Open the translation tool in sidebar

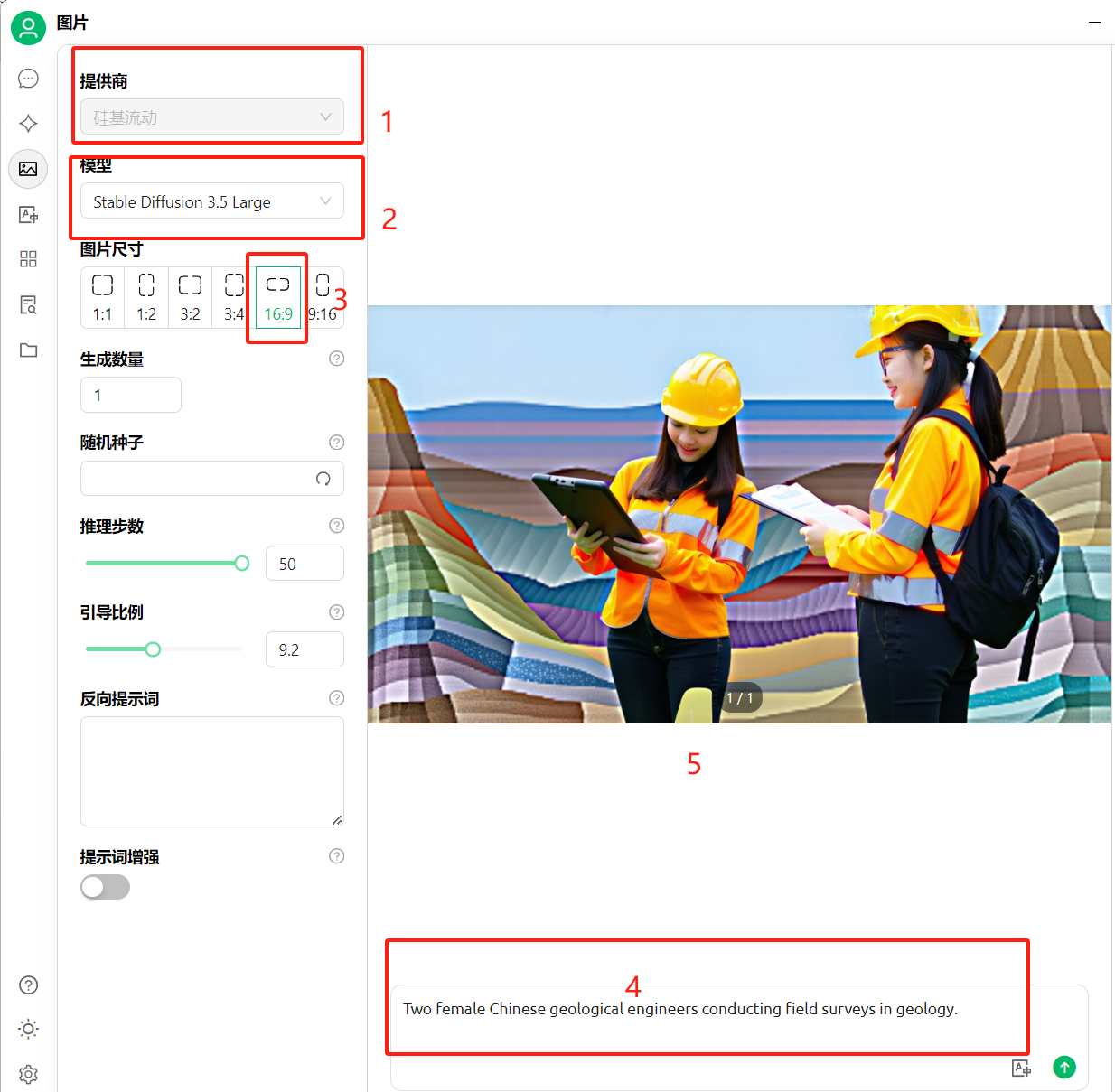click(28, 214)
